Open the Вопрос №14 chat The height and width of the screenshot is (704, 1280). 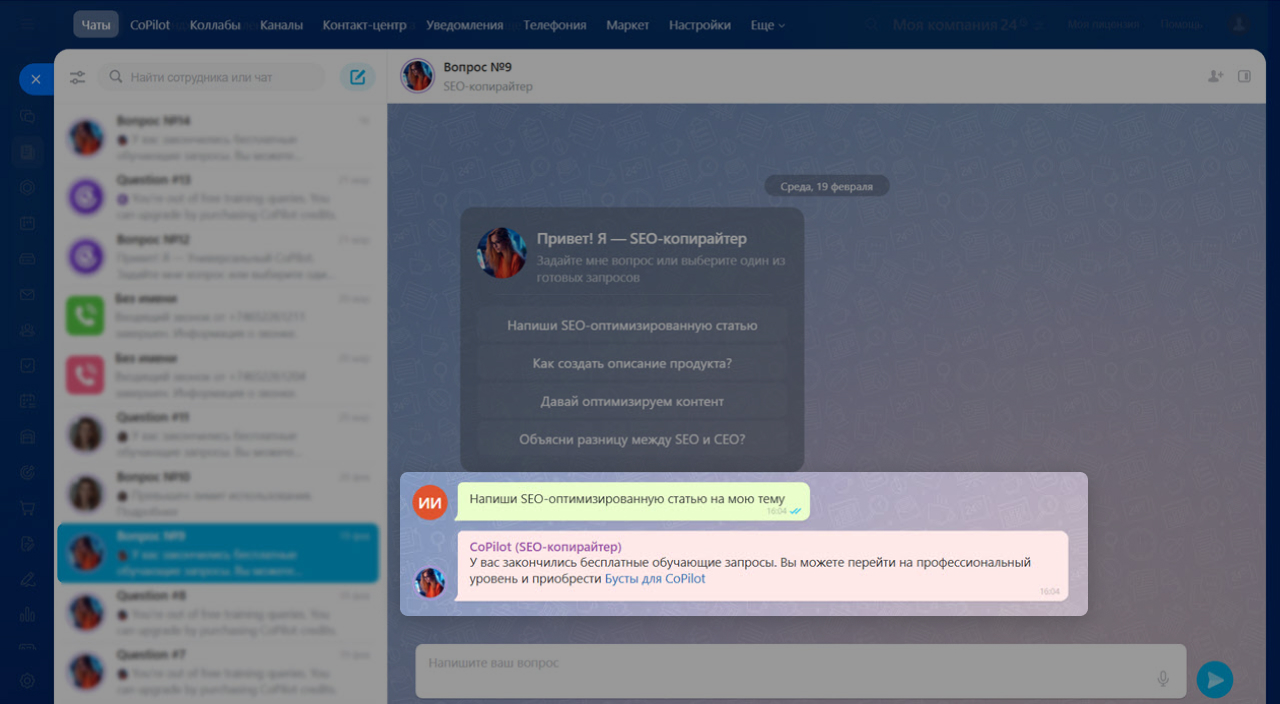[218, 137]
